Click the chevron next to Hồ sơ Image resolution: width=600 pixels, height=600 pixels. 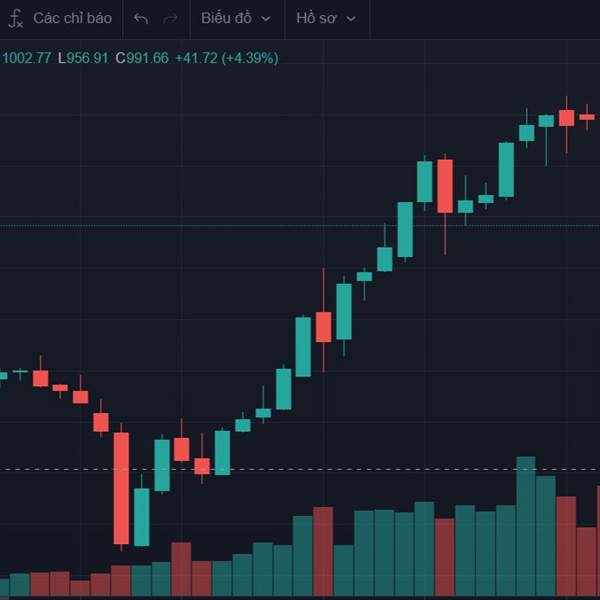351,19
